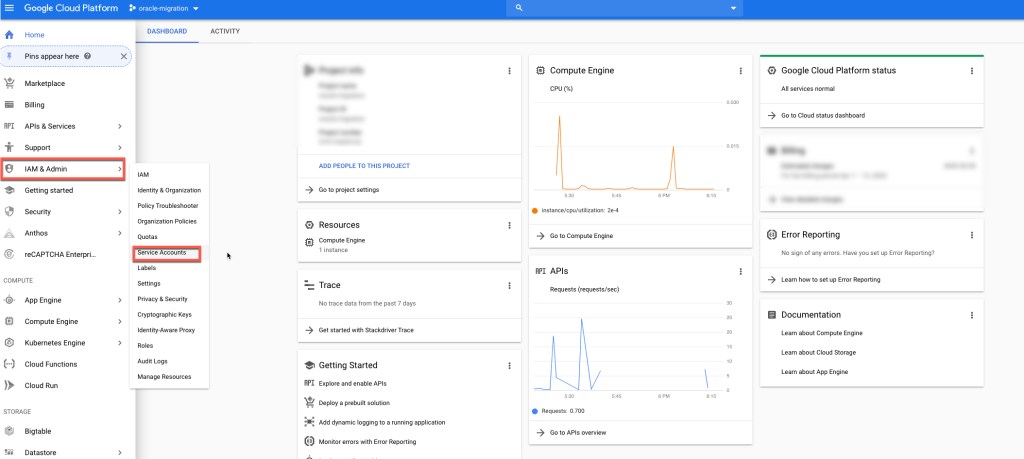Expand the APIs & Services submenu arrow
This screenshot has height=459, width=1024.
(x=120, y=126)
